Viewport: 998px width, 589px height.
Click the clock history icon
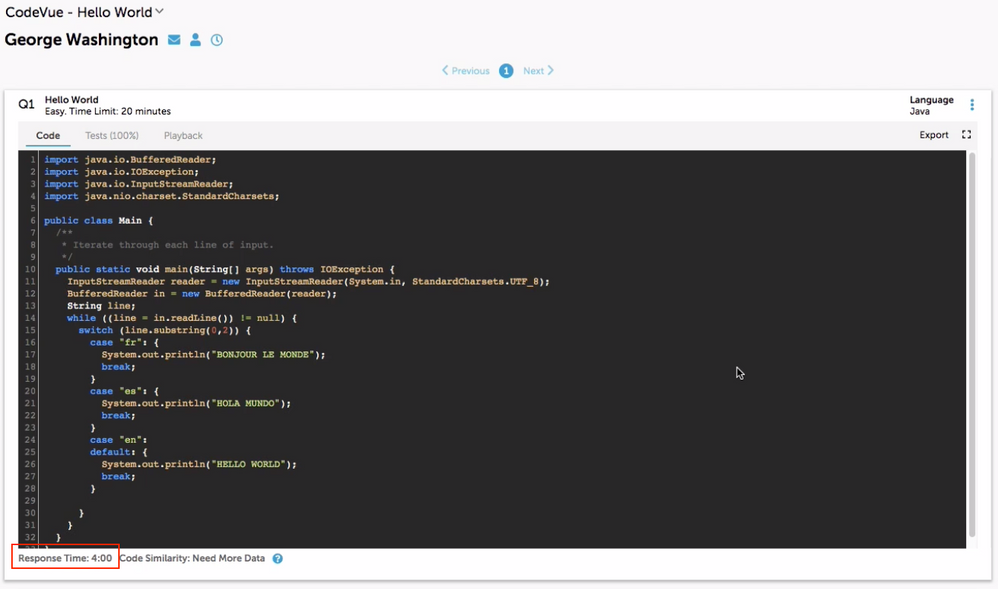(x=217, y=40)
